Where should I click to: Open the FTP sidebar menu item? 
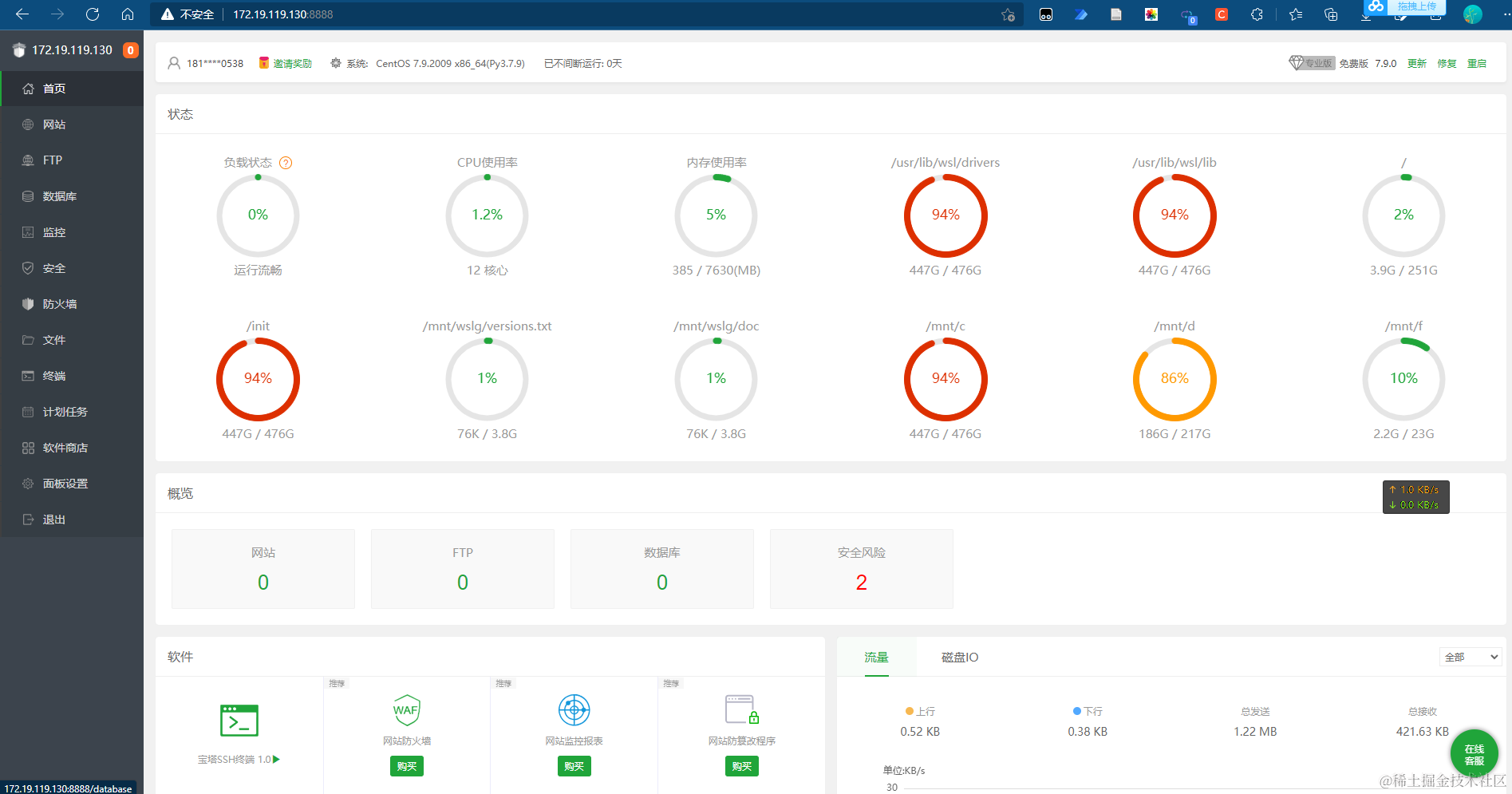(72, 160)
